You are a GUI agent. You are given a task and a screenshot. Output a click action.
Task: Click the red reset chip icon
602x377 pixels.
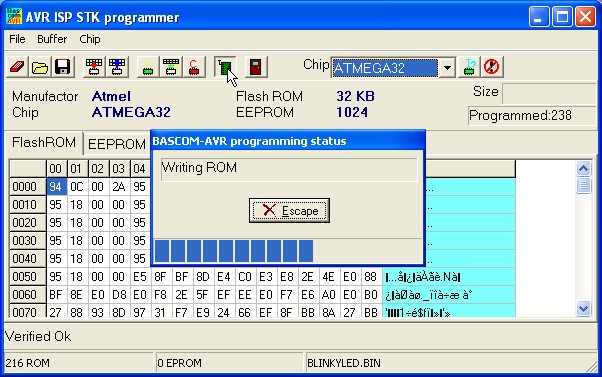pyautogui.click(x=492, y=67)
